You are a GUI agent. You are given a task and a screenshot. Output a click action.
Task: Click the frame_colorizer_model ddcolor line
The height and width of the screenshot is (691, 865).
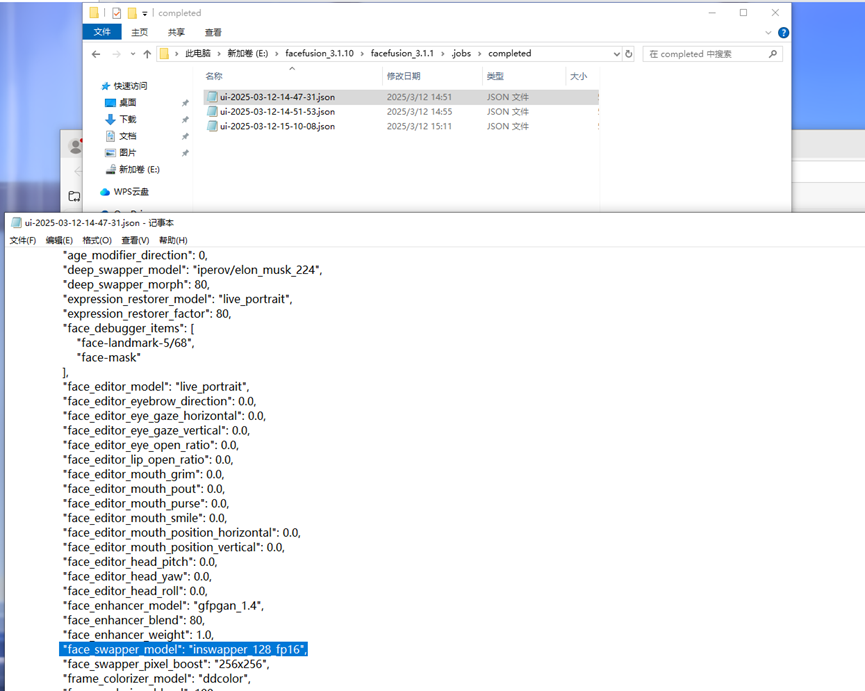coord(157,679)
